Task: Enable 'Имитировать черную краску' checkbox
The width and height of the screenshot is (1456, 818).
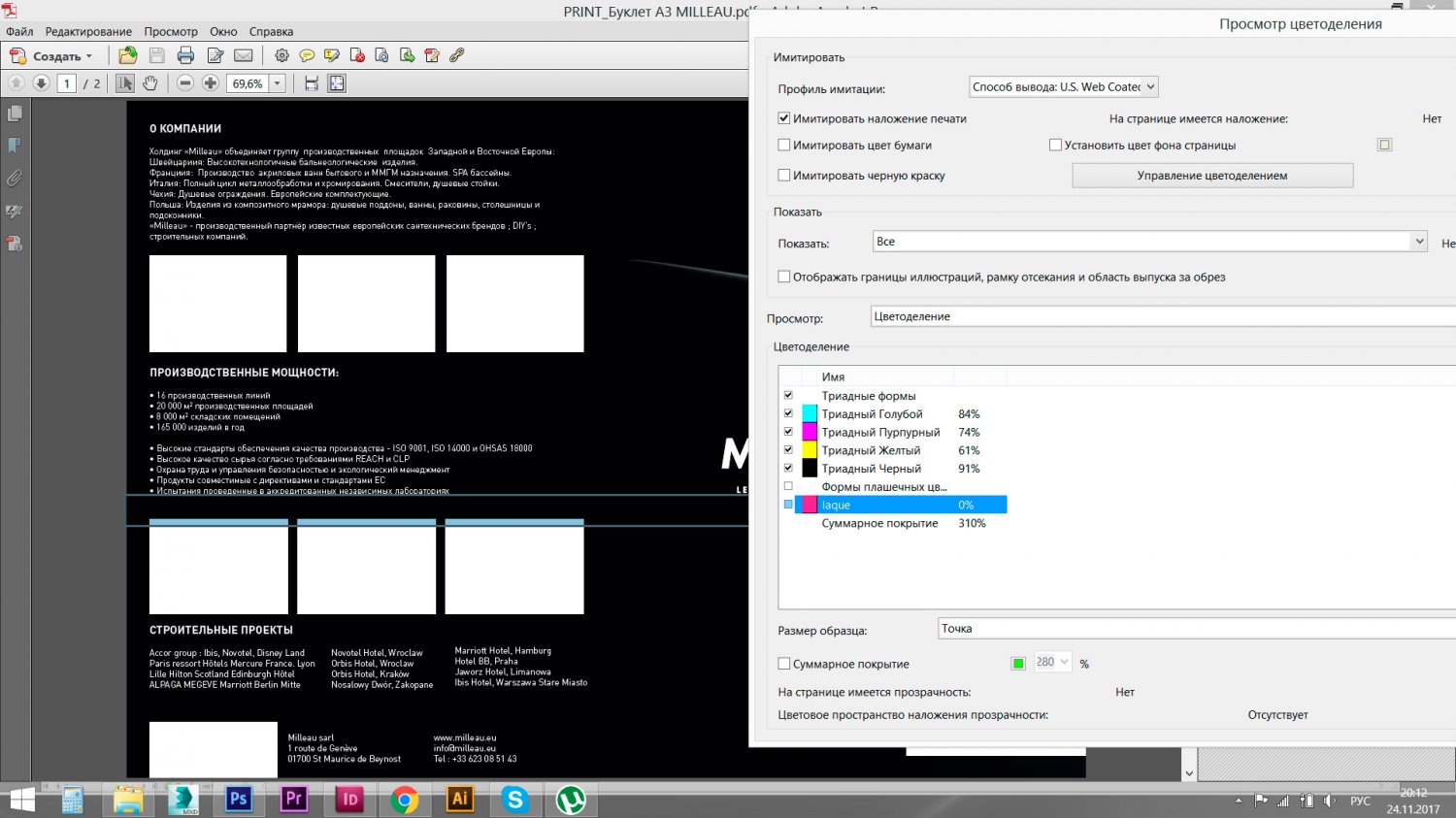Action: (x=783, y=176)
